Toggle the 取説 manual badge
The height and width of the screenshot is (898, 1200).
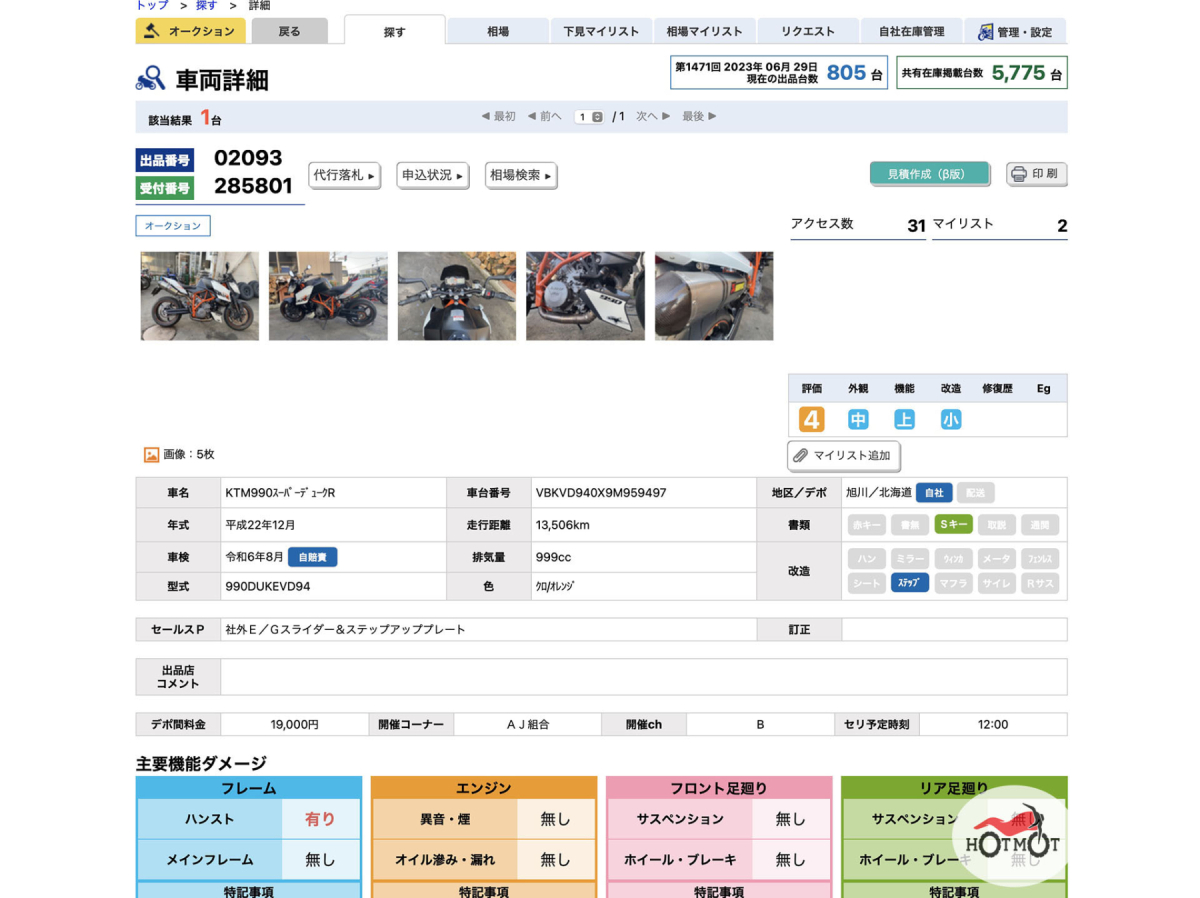(997, 524)
